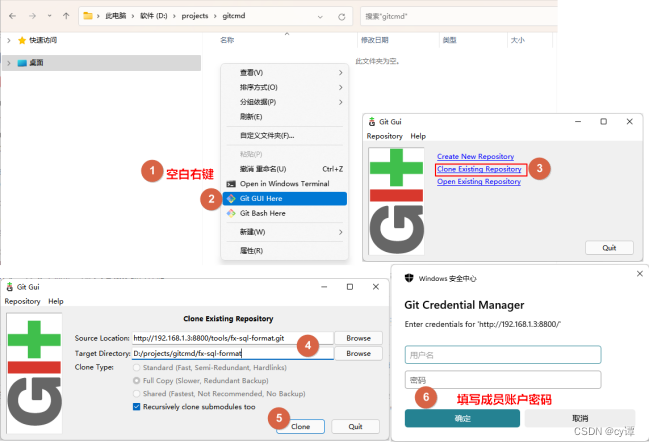Choose Refresh (E) in context menu
Image resolution: width=650 pixels, height=446 pixels.
(x=285, y=117)
